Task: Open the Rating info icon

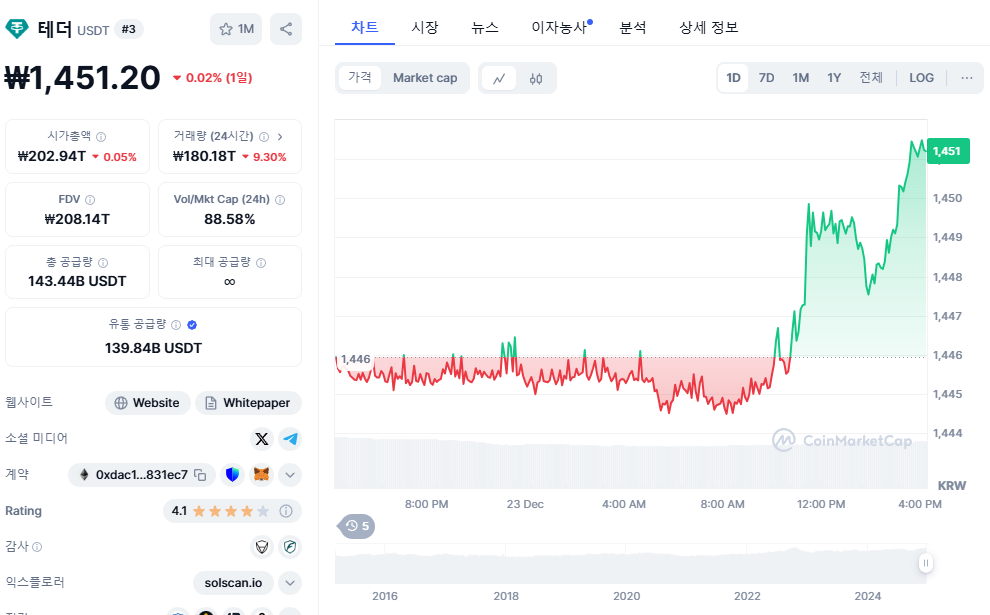Action: point(286,511)
